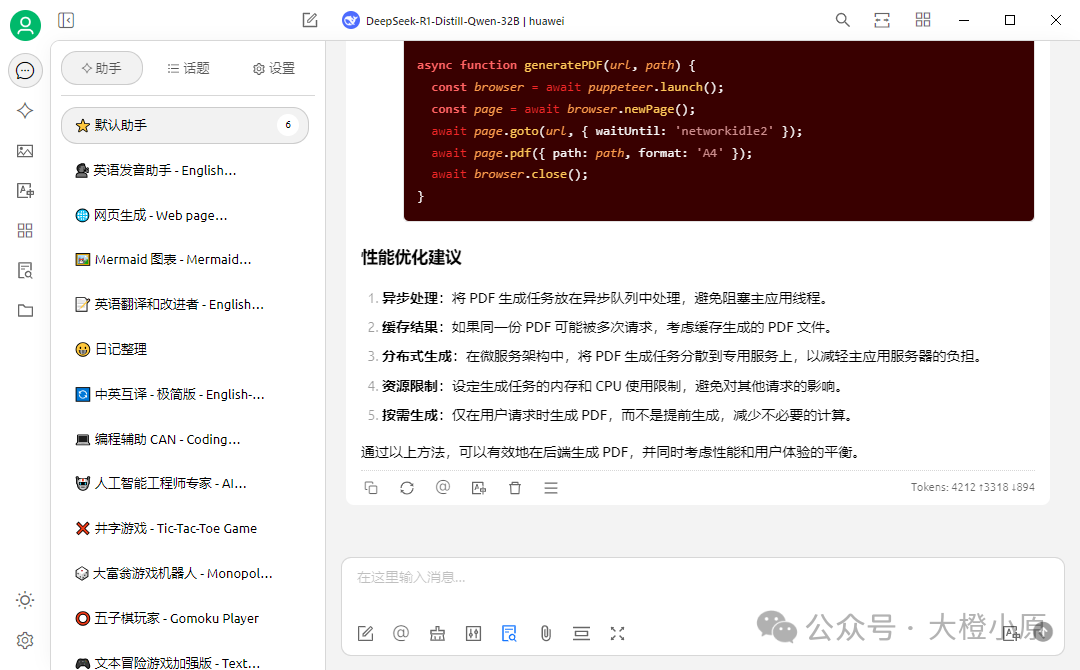The width and height of the screenshot is (1080, 670).
Task: Open the chat assistants page in sidebar
Action: (25, 70)
